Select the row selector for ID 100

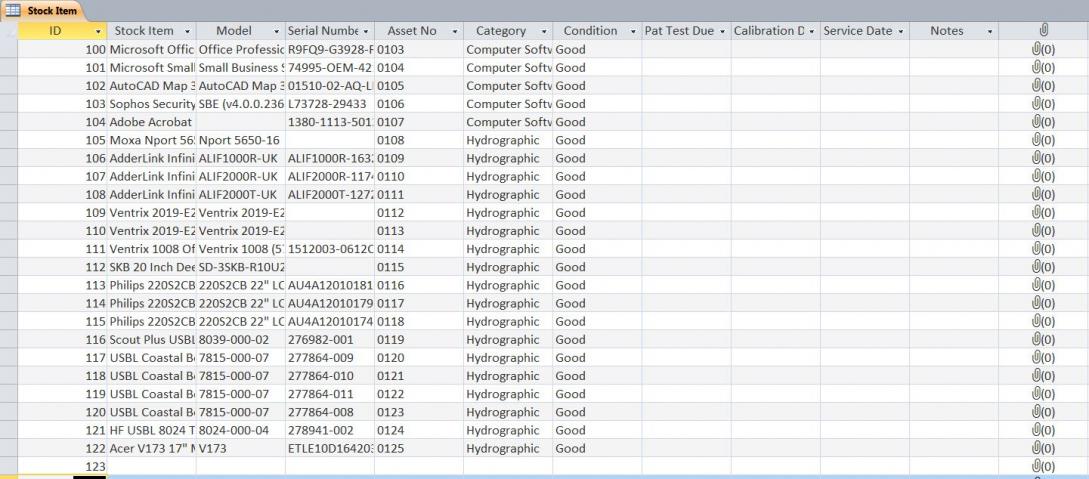click(x=8, y=49)
